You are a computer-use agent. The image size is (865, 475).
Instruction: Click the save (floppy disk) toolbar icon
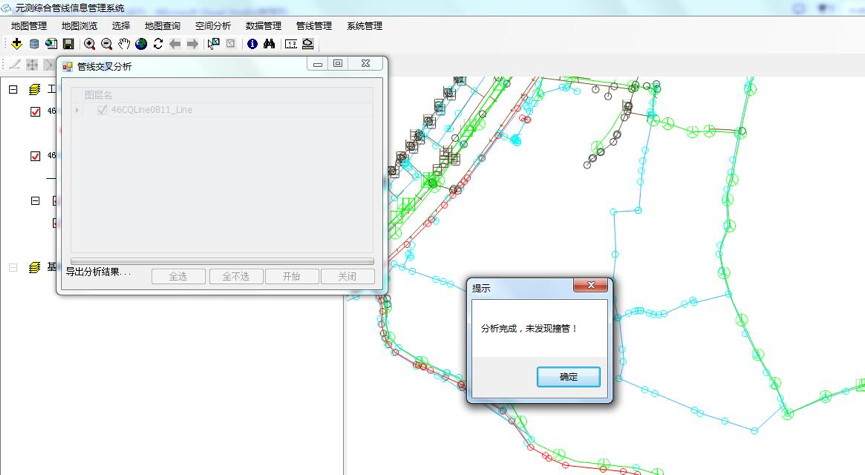(x=68, y=44)
